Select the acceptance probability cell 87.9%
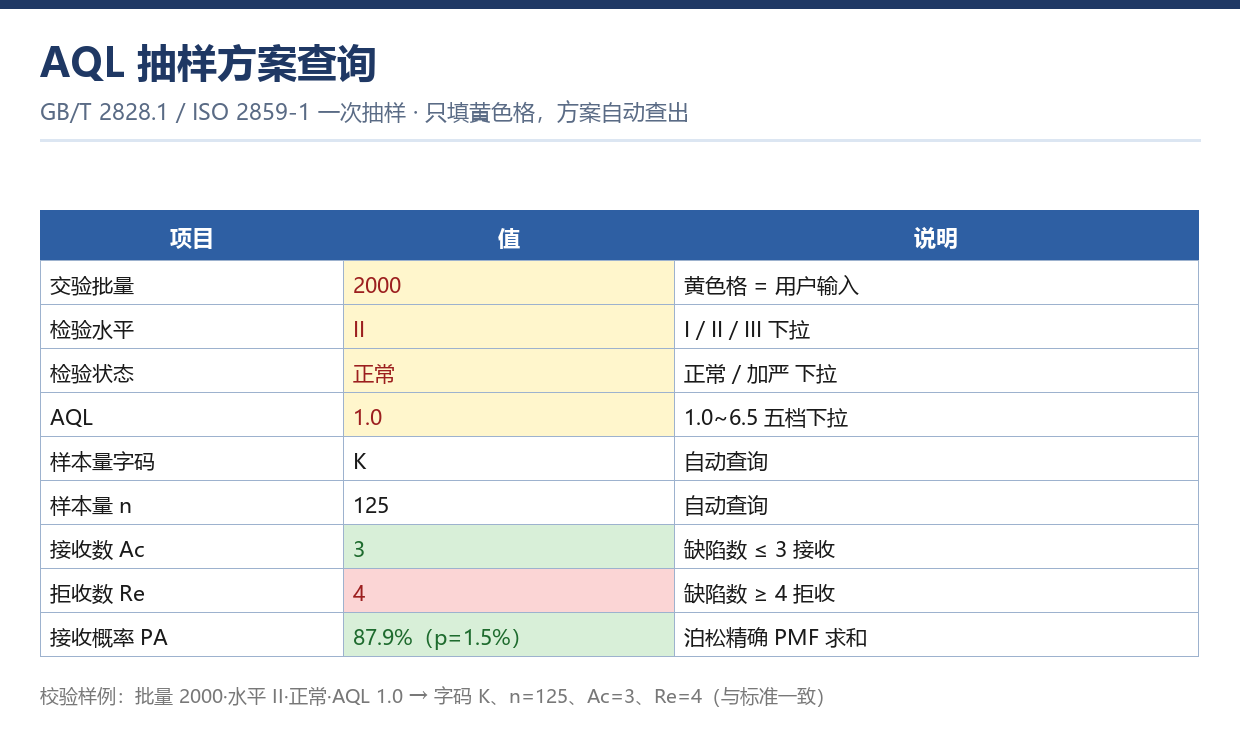The width and height of the screenshot is (1240, 729). [x=509, y=635]
